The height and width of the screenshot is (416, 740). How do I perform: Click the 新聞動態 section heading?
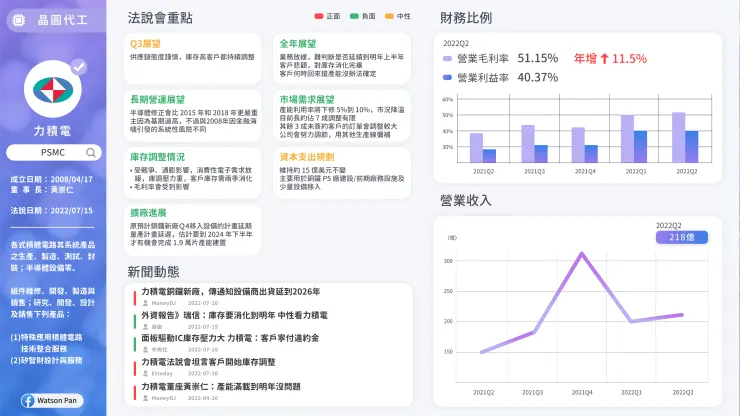(153, 272)
